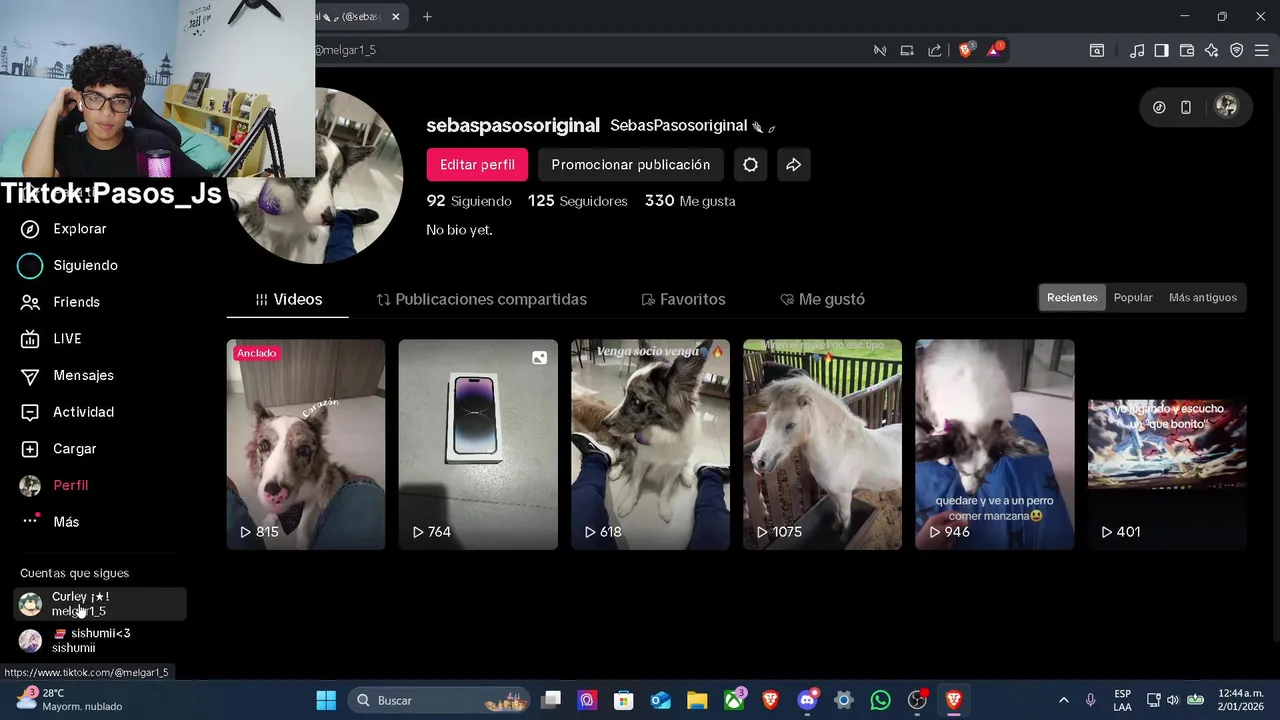Screen dimensions: 1280x720
Task: Close the current browser tab
Action: [396, 17]
